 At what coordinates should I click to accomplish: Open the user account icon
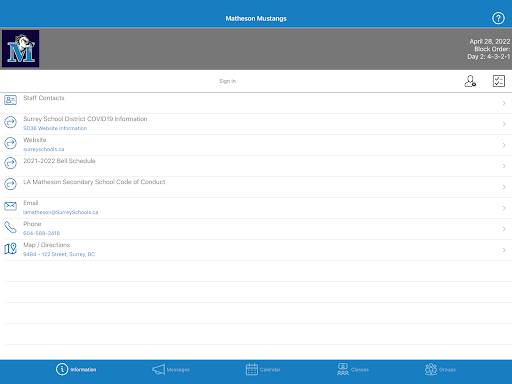click(x=470, y=81)
